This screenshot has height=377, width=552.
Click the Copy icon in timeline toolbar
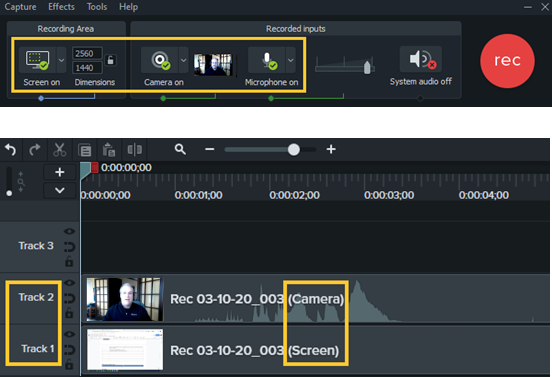[x=84, y=150]
